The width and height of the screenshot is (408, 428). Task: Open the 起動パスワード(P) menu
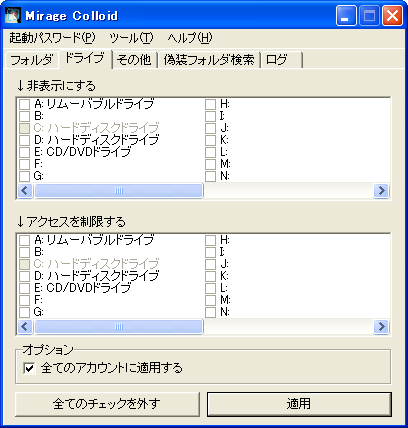coord(52,38)
